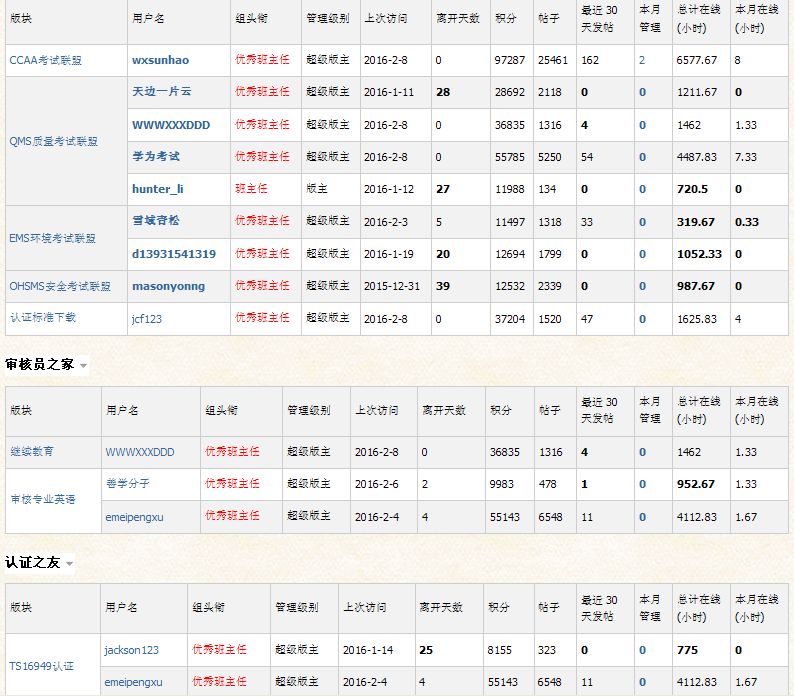Select jackson123's total online 775
This screenshot has width=794, height=697.
click(687, 650)
